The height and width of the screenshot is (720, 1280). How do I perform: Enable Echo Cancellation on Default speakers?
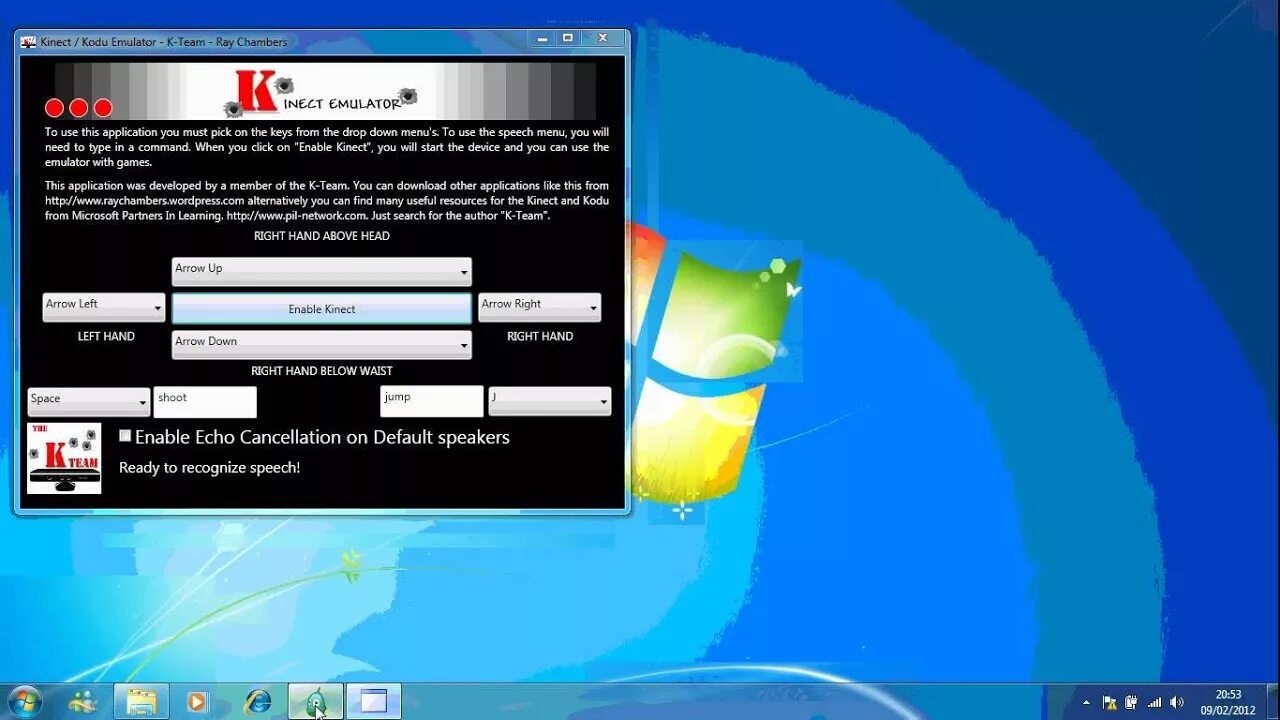[x=125, y=435]
